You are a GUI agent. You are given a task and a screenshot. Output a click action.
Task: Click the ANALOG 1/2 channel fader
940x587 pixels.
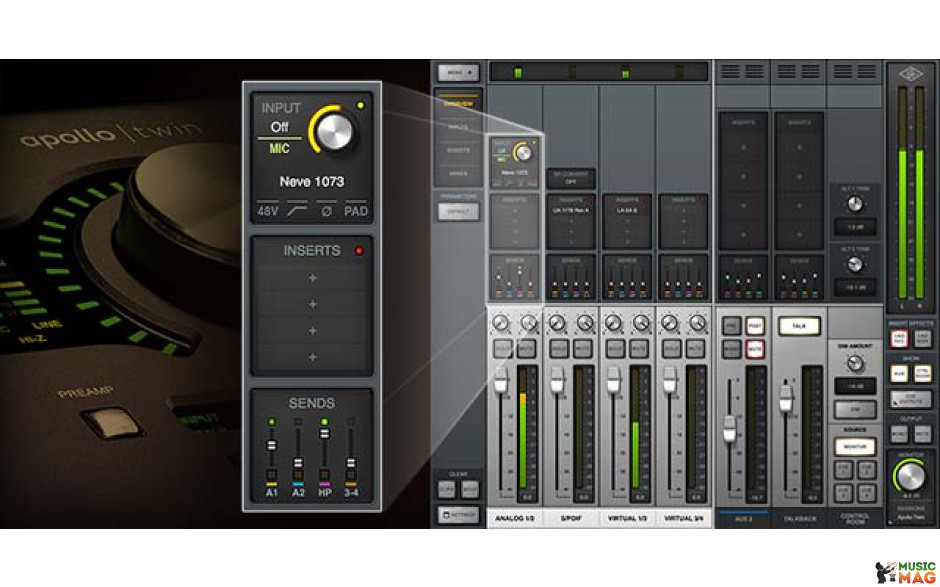[x=501, y=380]
